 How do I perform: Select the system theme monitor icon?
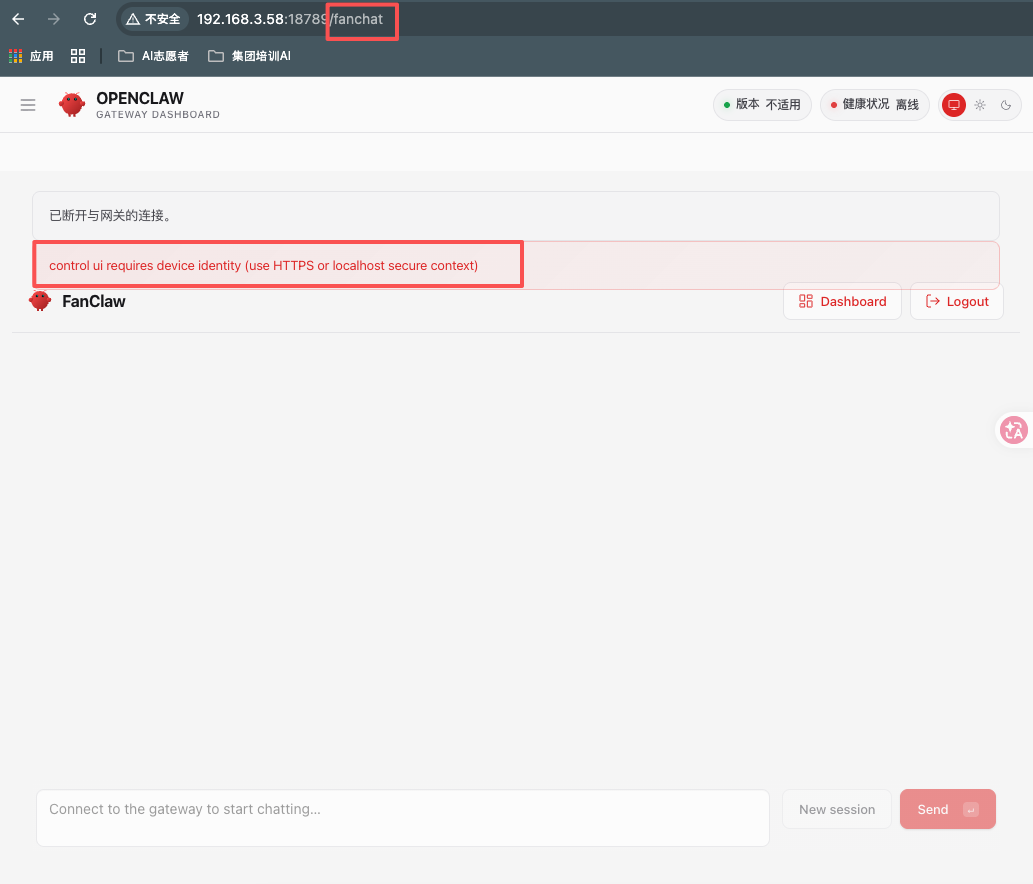(954, 105)
